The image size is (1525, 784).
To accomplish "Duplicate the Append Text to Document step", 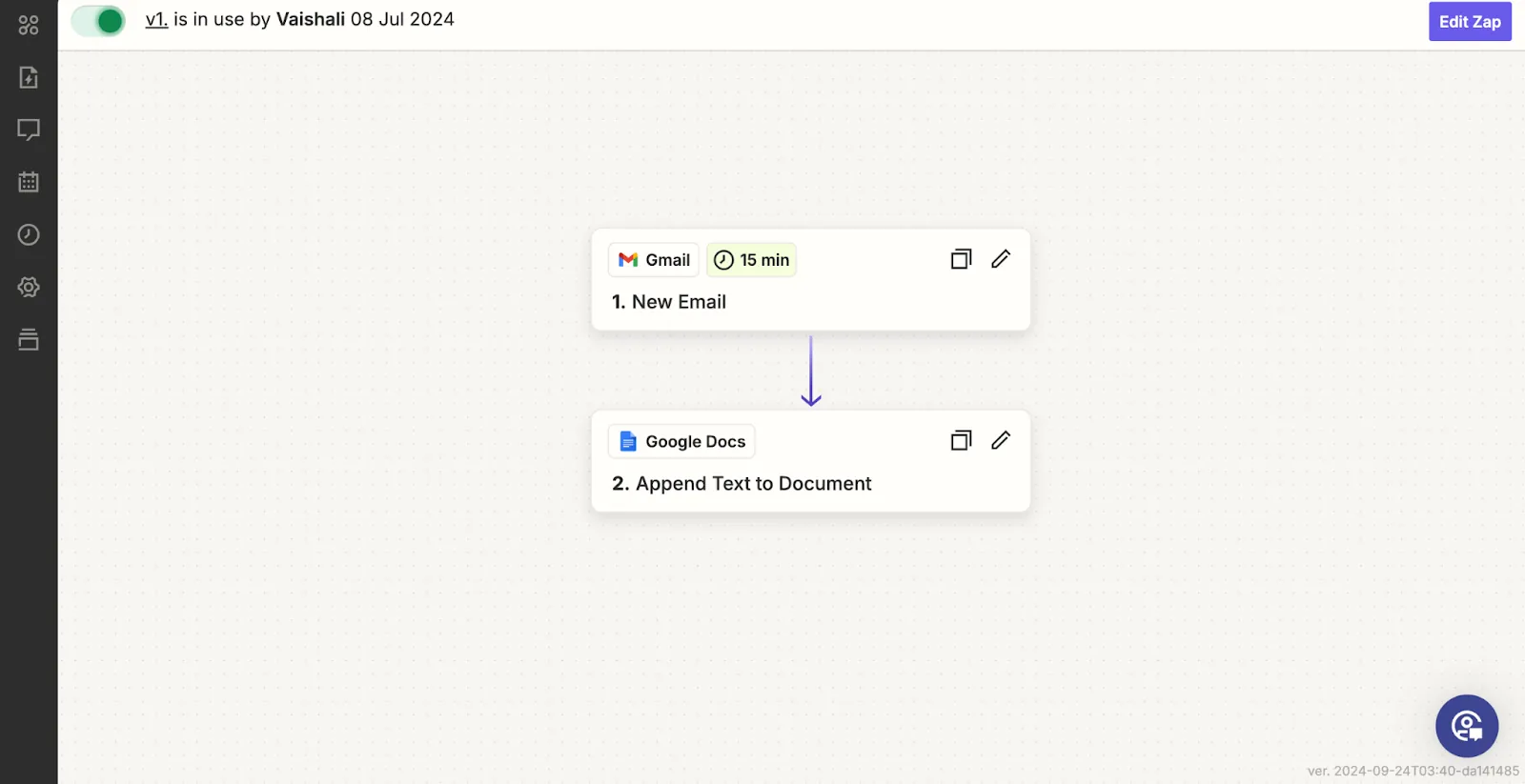I will coord(961,440).
